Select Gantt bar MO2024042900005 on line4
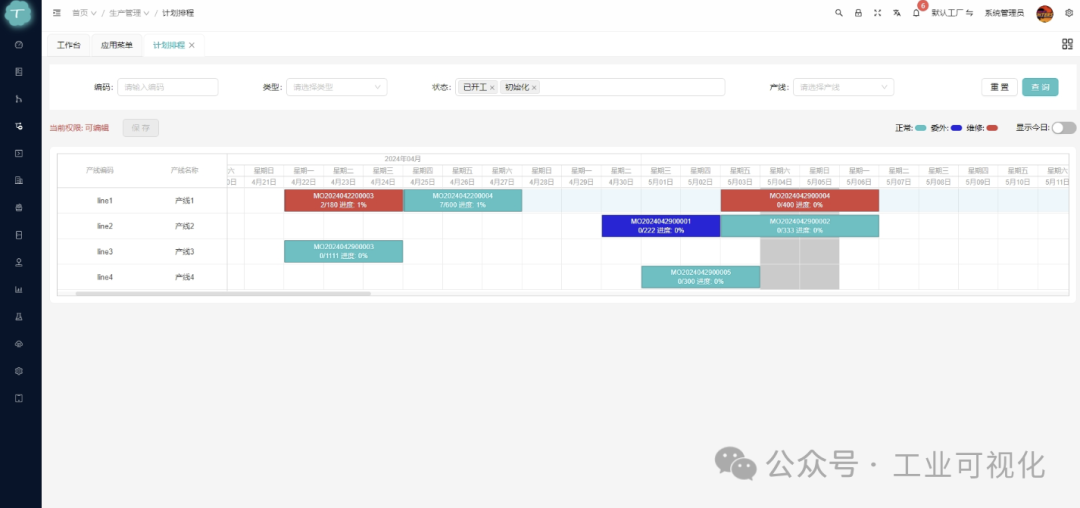 (700, 277)
